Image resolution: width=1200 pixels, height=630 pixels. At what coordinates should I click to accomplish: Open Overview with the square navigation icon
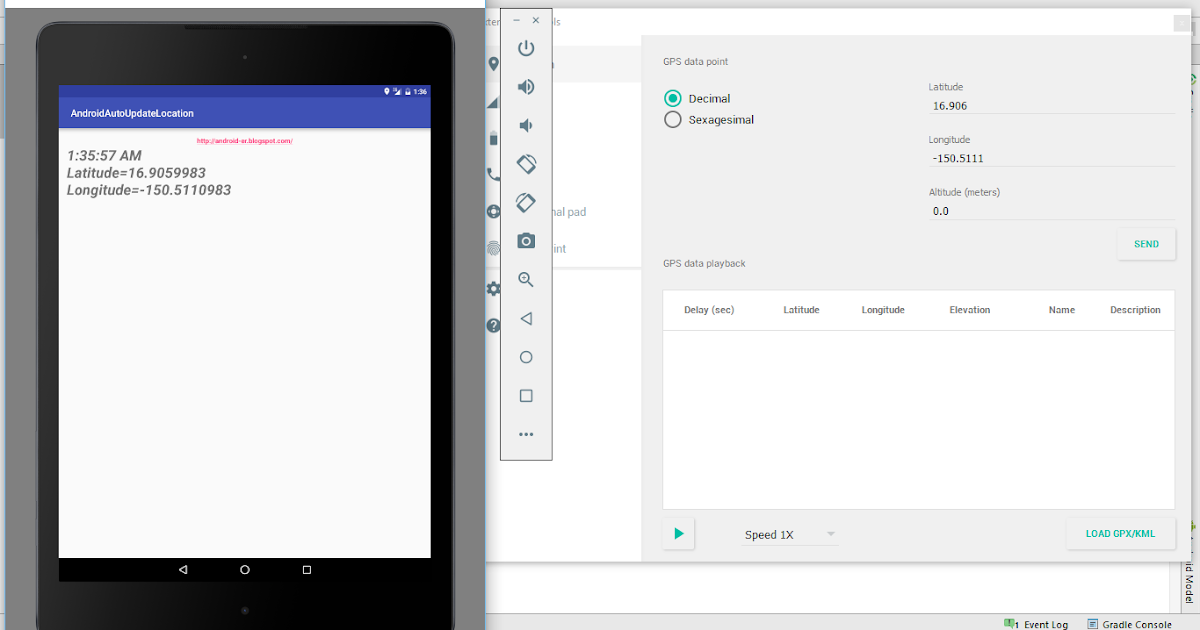coord(526,395)
